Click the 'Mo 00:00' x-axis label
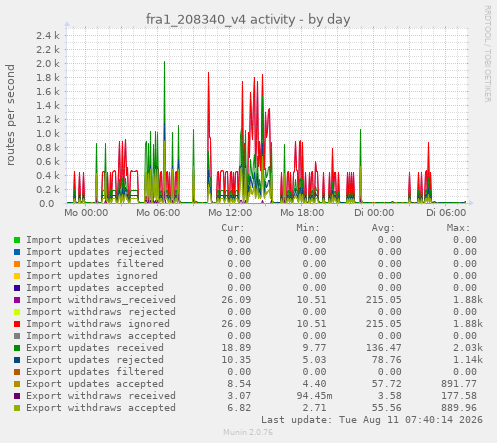This screenshot has height=443, width=497. (x=86, y=213)
